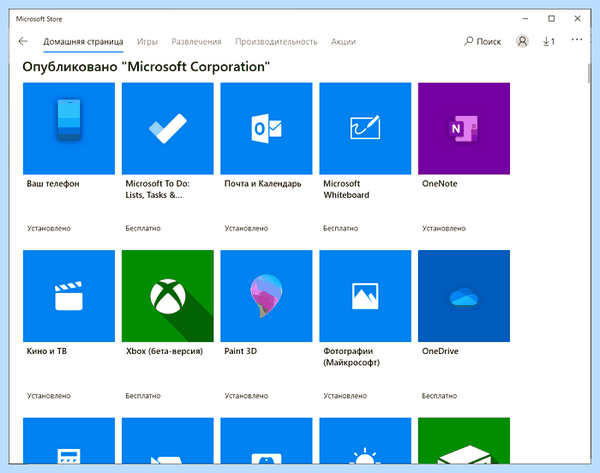Click the Paint 3D title text
Screen dimensions: 600x473
[241, 351]
